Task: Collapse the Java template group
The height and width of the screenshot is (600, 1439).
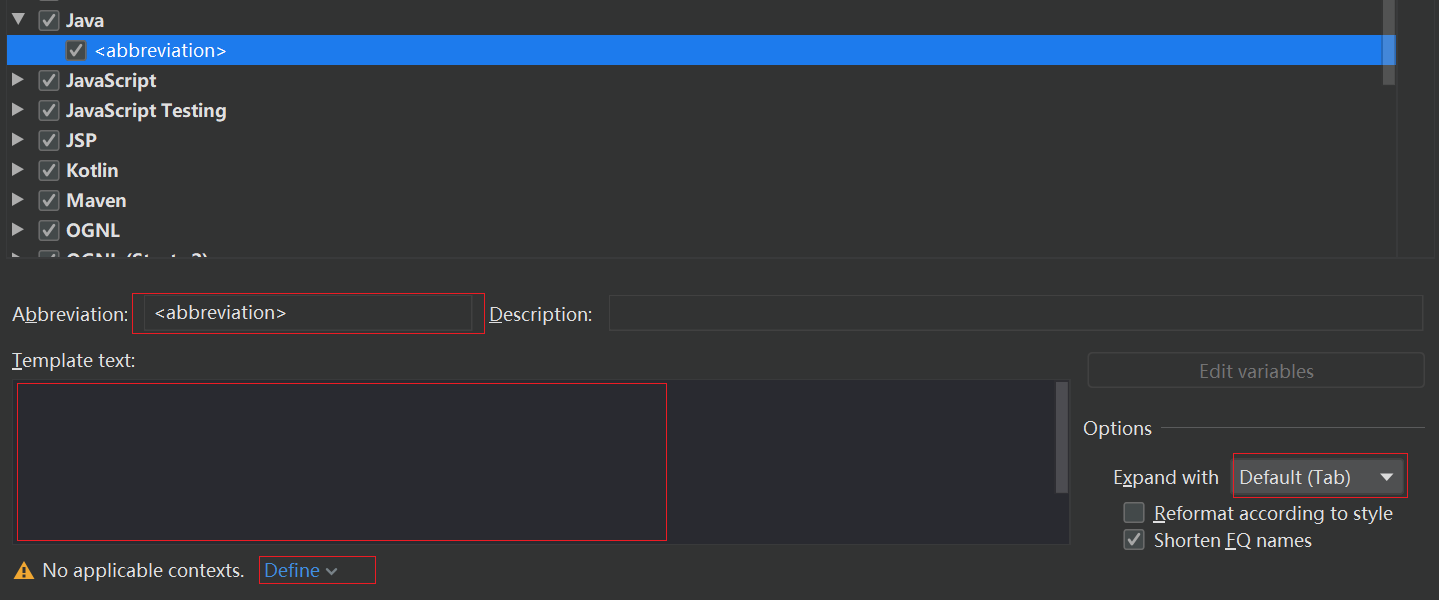Action: (18, 19)
